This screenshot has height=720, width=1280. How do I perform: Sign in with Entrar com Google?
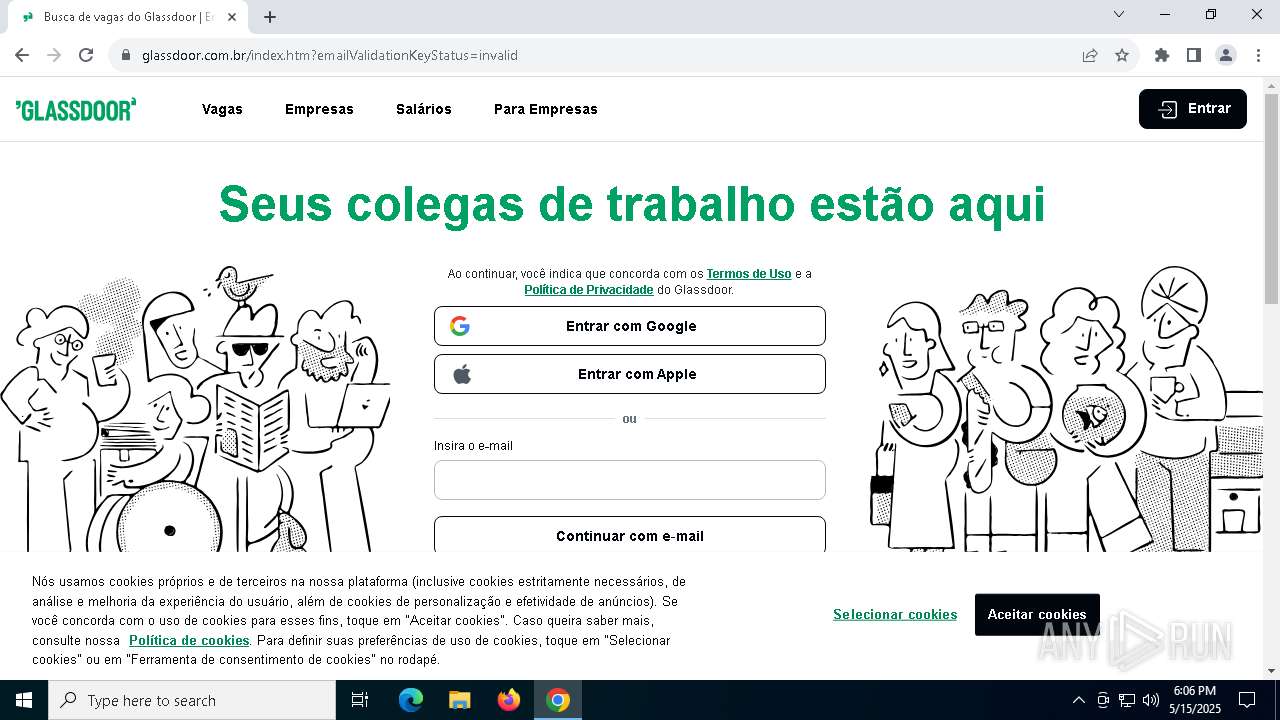(630, 326)
